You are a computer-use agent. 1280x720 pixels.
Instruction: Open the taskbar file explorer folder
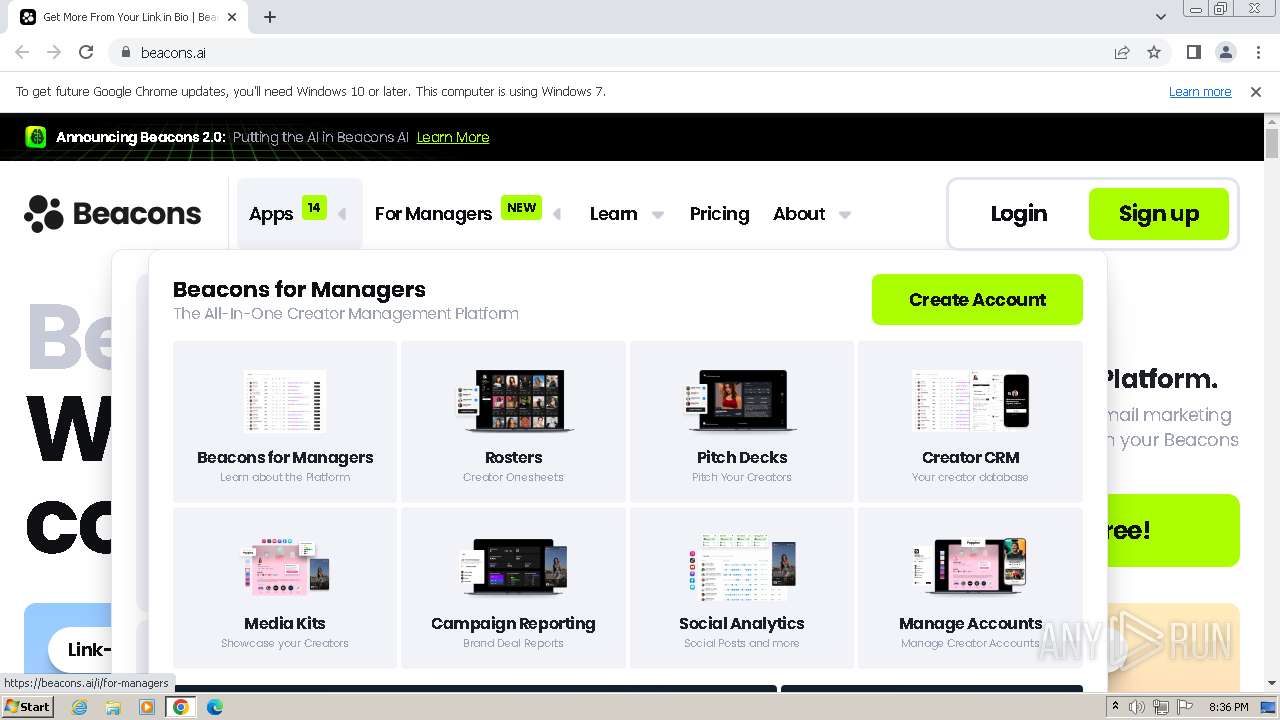point(113,707)
